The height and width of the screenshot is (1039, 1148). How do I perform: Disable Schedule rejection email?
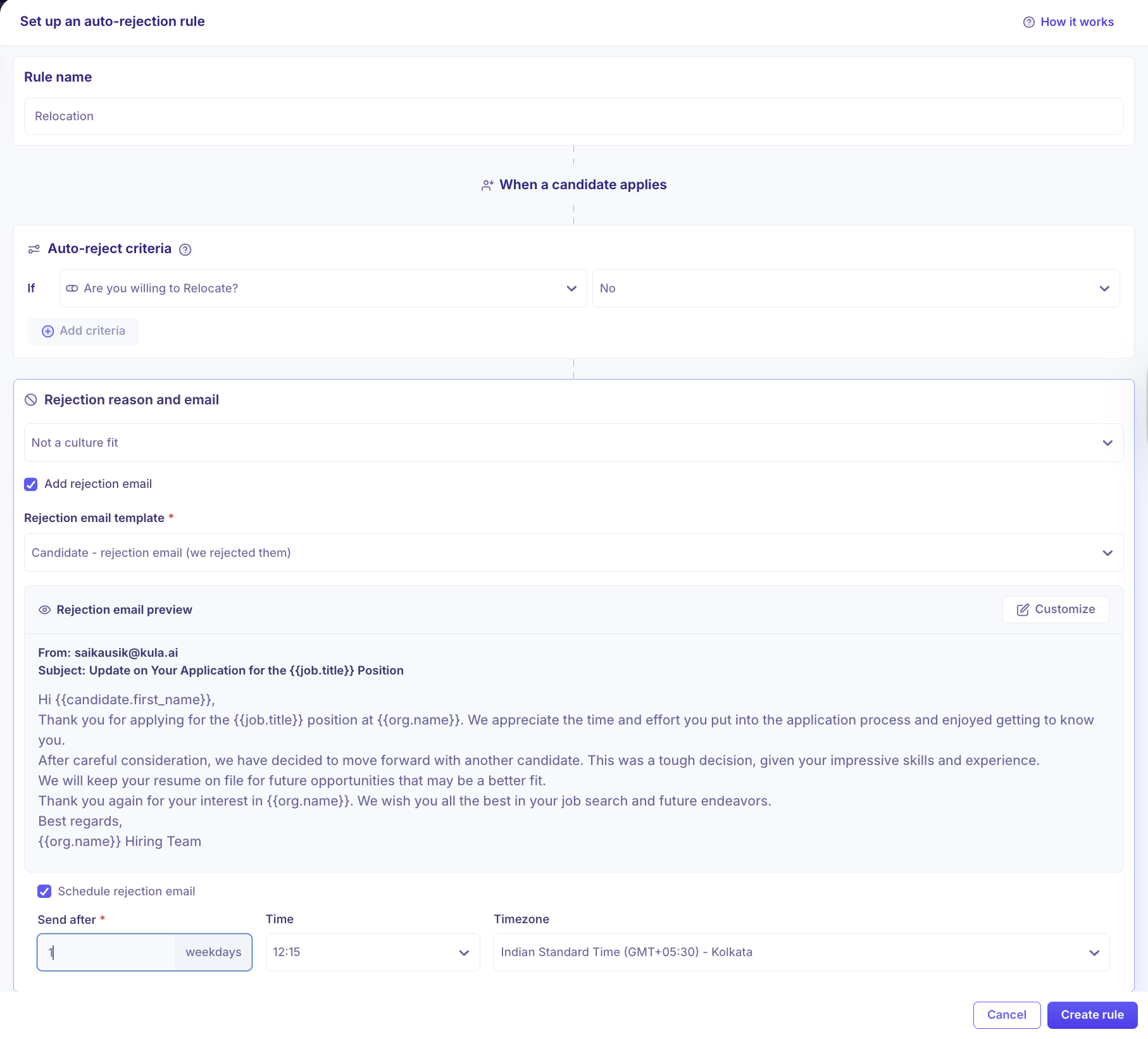(44, 891)
